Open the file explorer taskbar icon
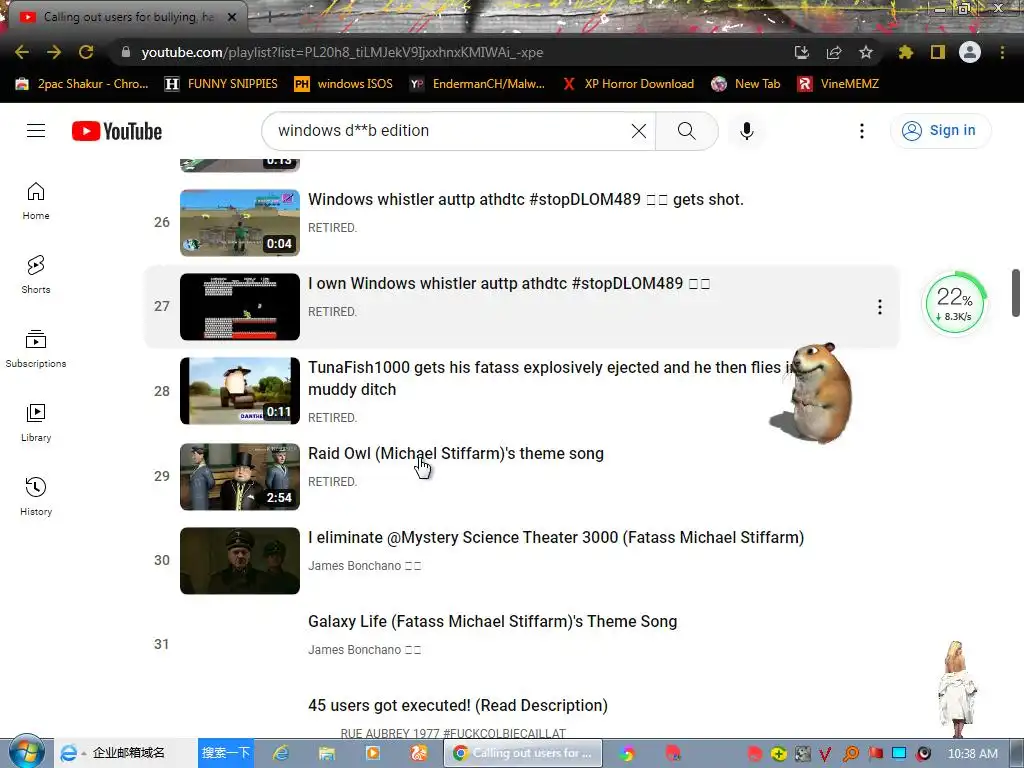Image resolution: width=1024 pixels, height=768 pixels. pyautogui.click(x=327, y=753)
